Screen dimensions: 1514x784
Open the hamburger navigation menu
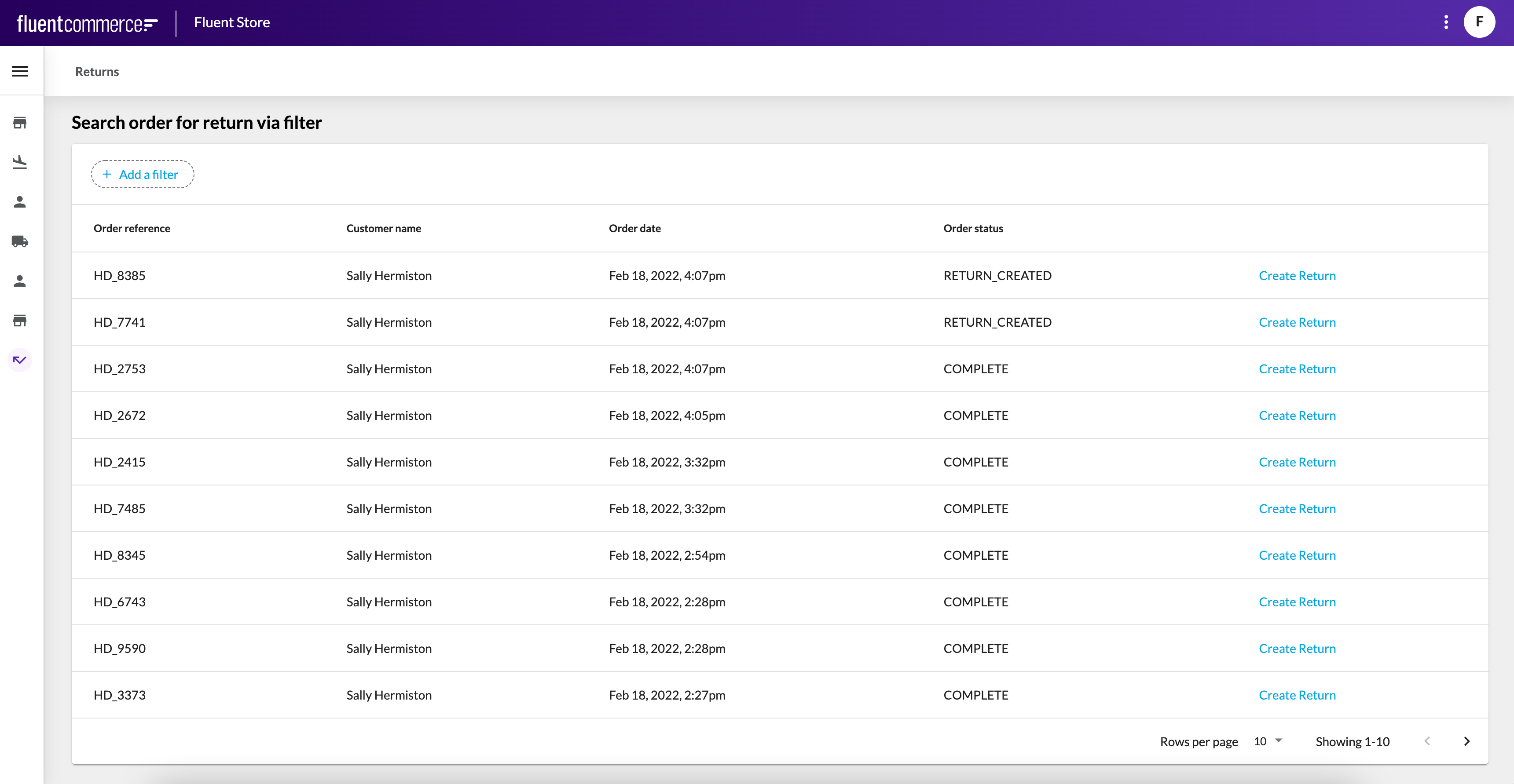[x=20, y=71]
